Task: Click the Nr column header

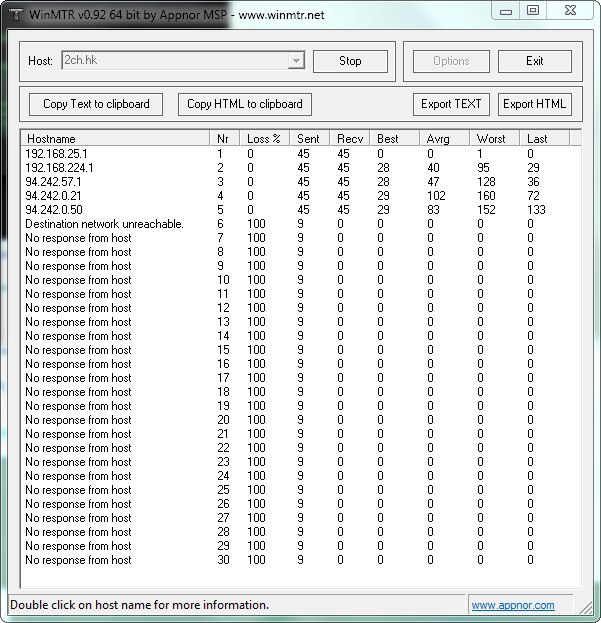Action: point(224,139)
